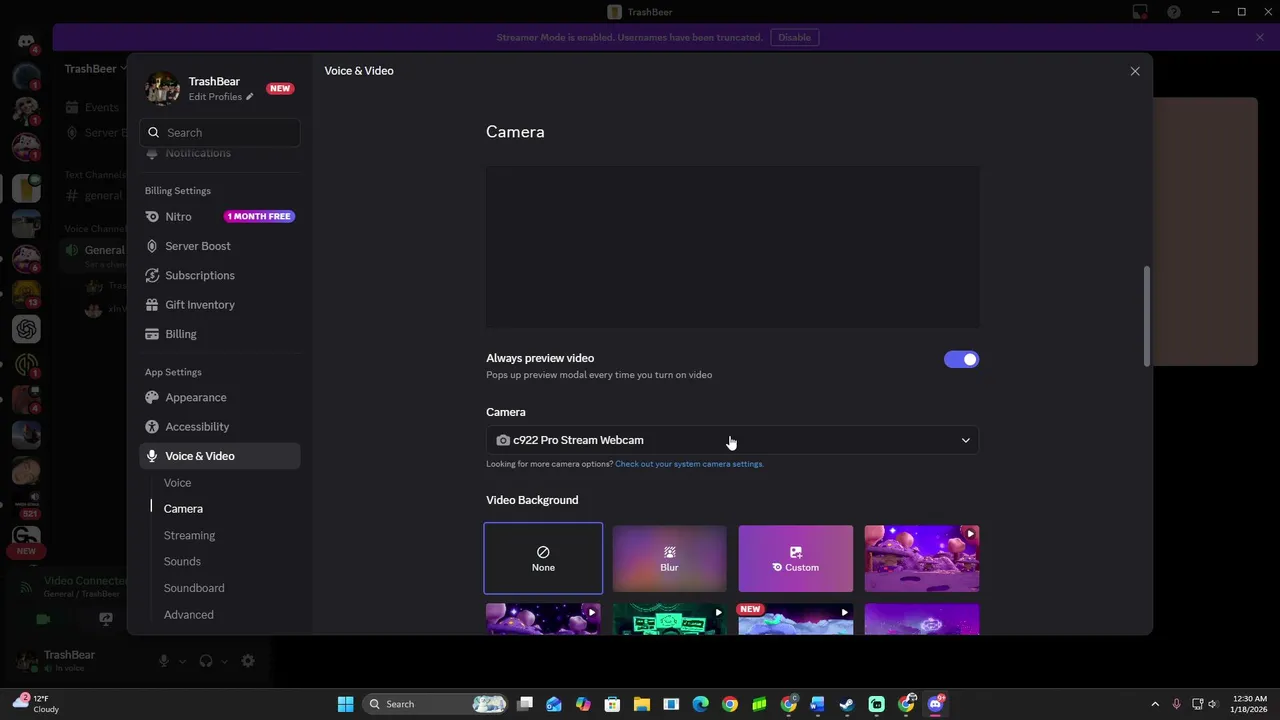Show hidden system tray icons chevron

pyautogui.click(x=1155, y=704)
